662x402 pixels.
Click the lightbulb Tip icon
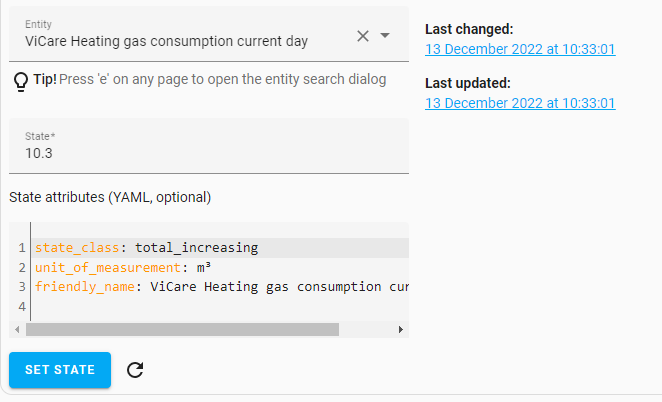pos(20,81)
